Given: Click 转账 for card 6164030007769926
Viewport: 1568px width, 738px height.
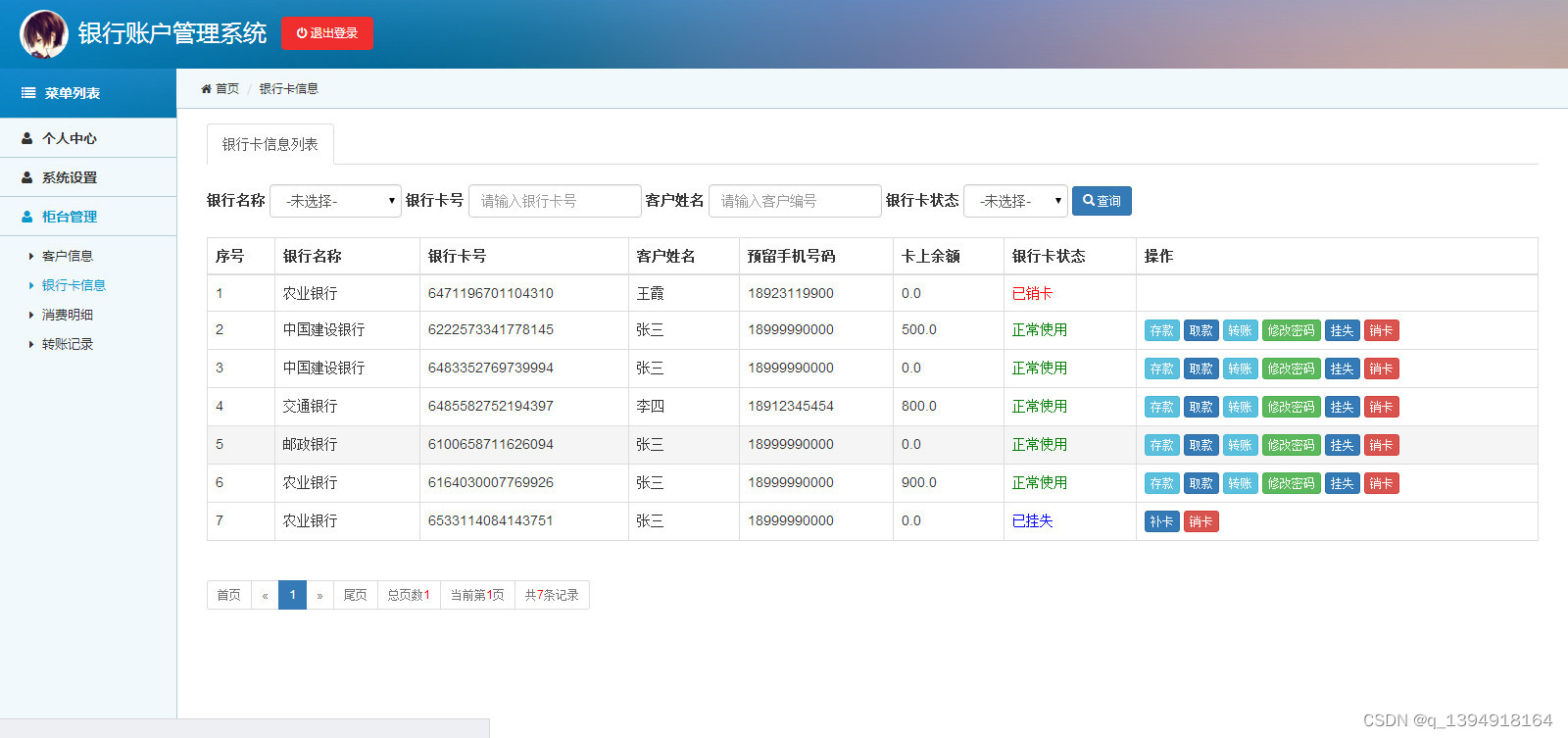Looking at the screenshot, I should pyautogui.click(x=1241, y=484).
